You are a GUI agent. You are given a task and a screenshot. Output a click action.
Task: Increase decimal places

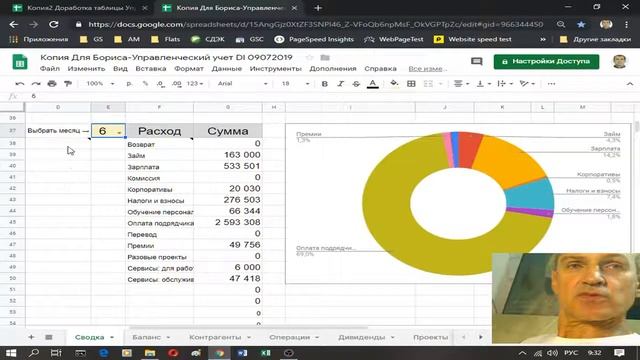[x=177, y=84]
